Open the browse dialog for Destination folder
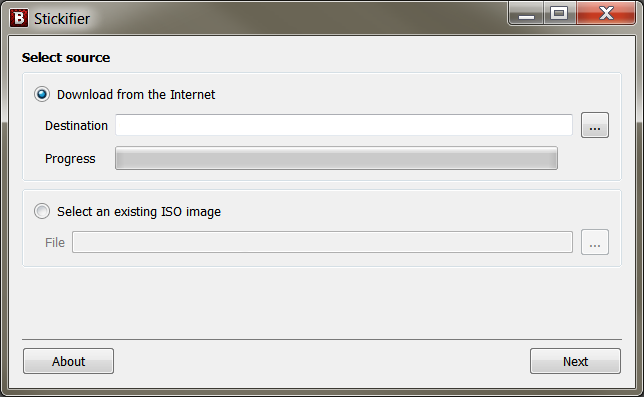This screenshot has height=397, width=644. tap(595, 125)
